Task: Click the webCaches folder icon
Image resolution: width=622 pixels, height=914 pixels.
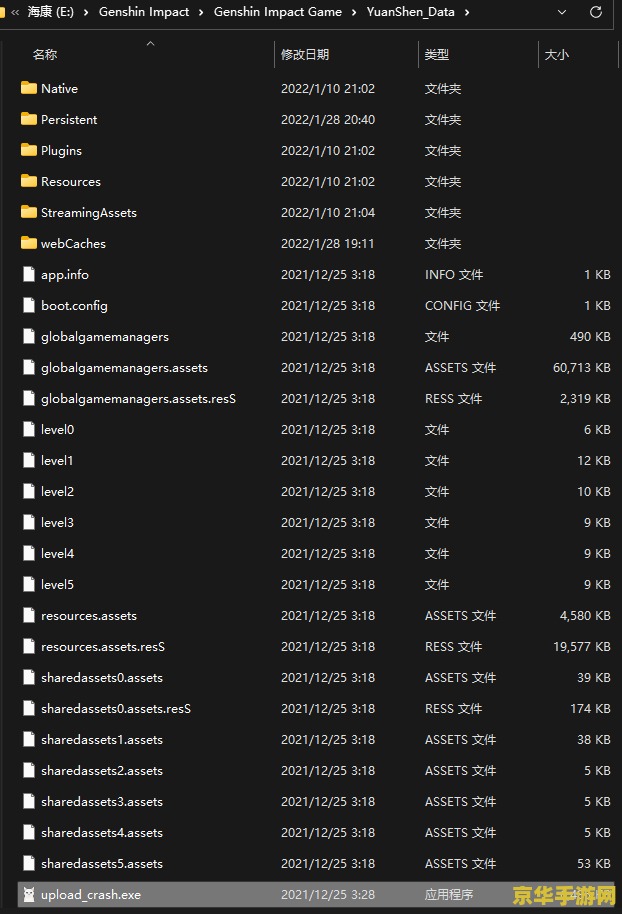Action: pyautogui.click(x=28, y=243)
